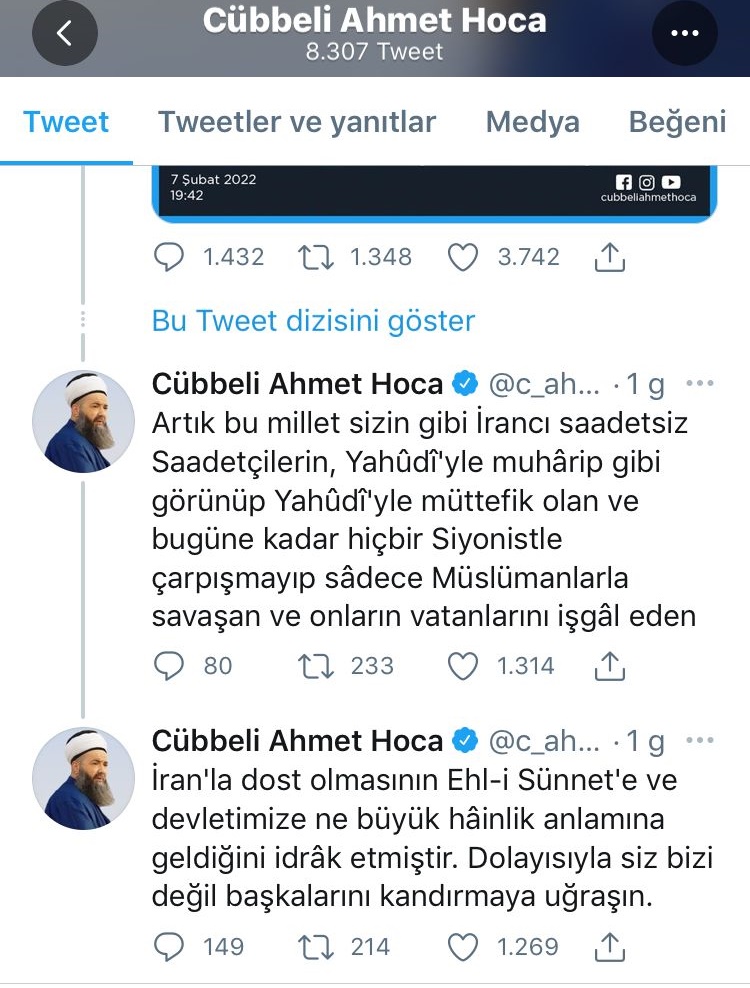Retweet the tweet with 214 retweets

point(317,945)
